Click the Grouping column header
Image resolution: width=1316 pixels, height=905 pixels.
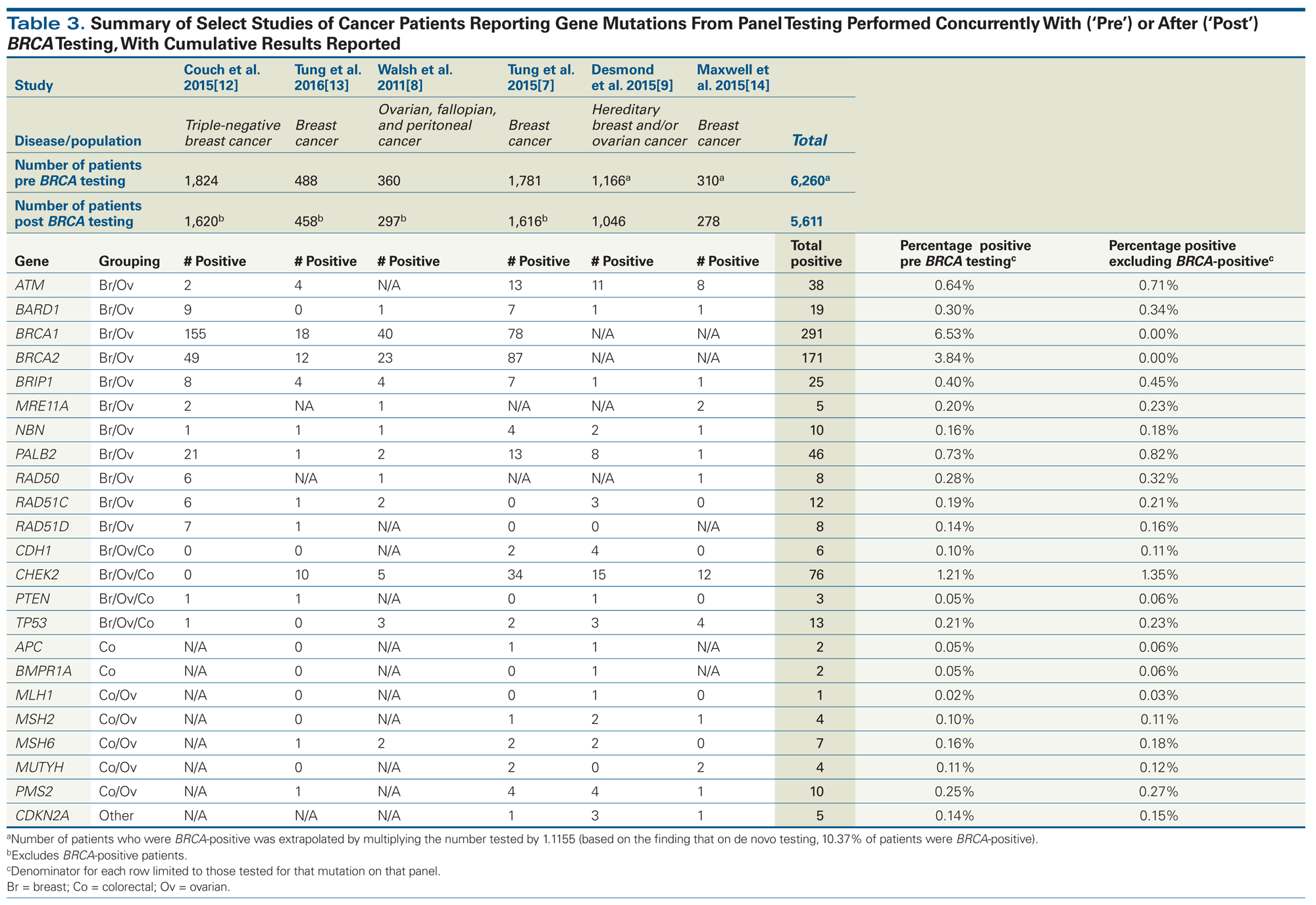pyautogui.click(x=129, y=261)
